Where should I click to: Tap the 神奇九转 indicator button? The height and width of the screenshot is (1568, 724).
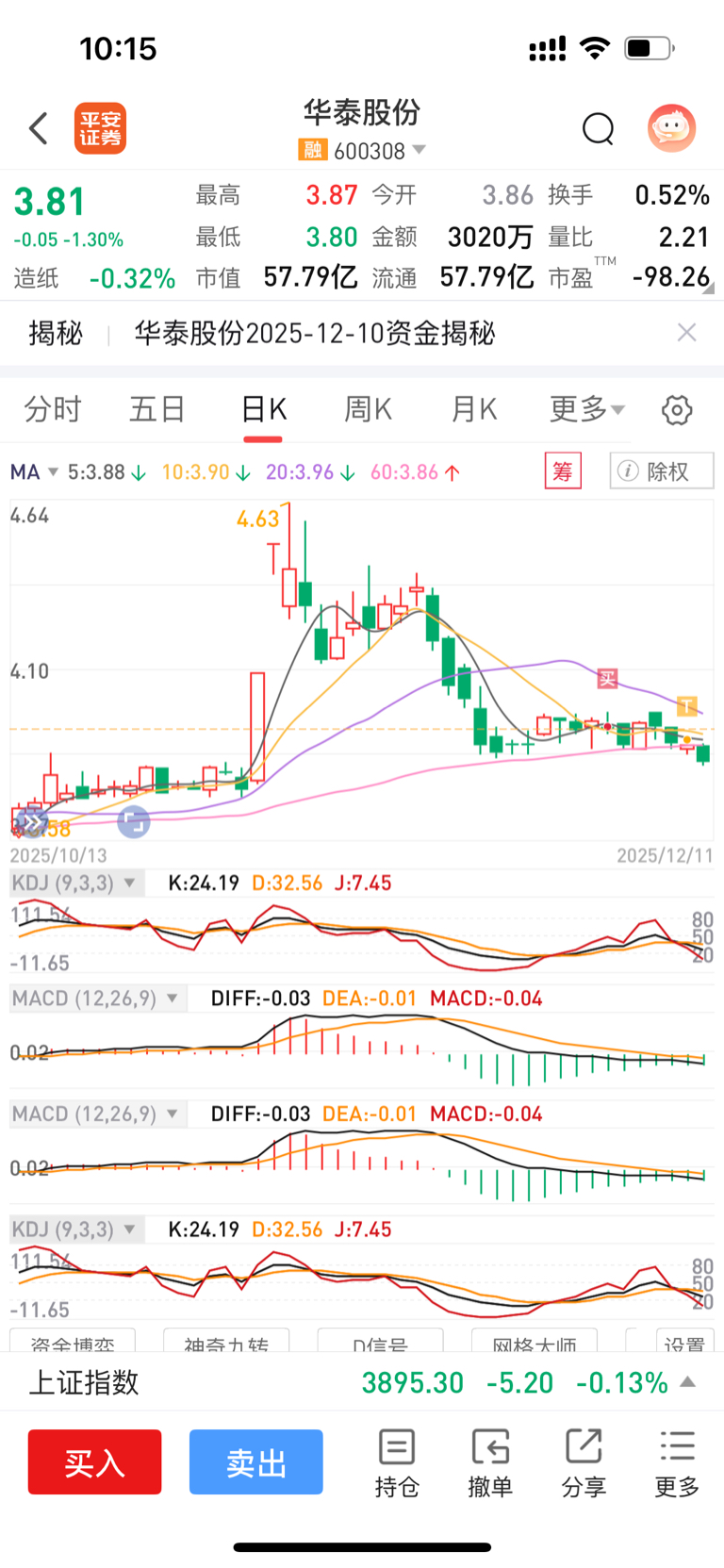click(226, 1341)
